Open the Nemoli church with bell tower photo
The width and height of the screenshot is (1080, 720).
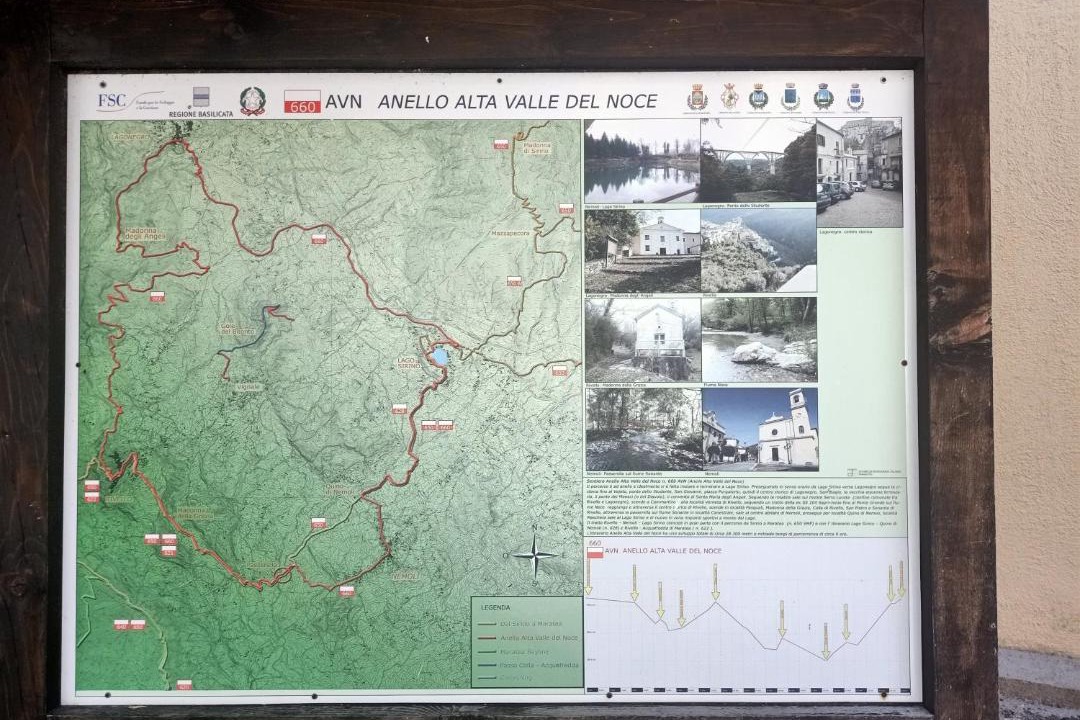coord(760,429)
